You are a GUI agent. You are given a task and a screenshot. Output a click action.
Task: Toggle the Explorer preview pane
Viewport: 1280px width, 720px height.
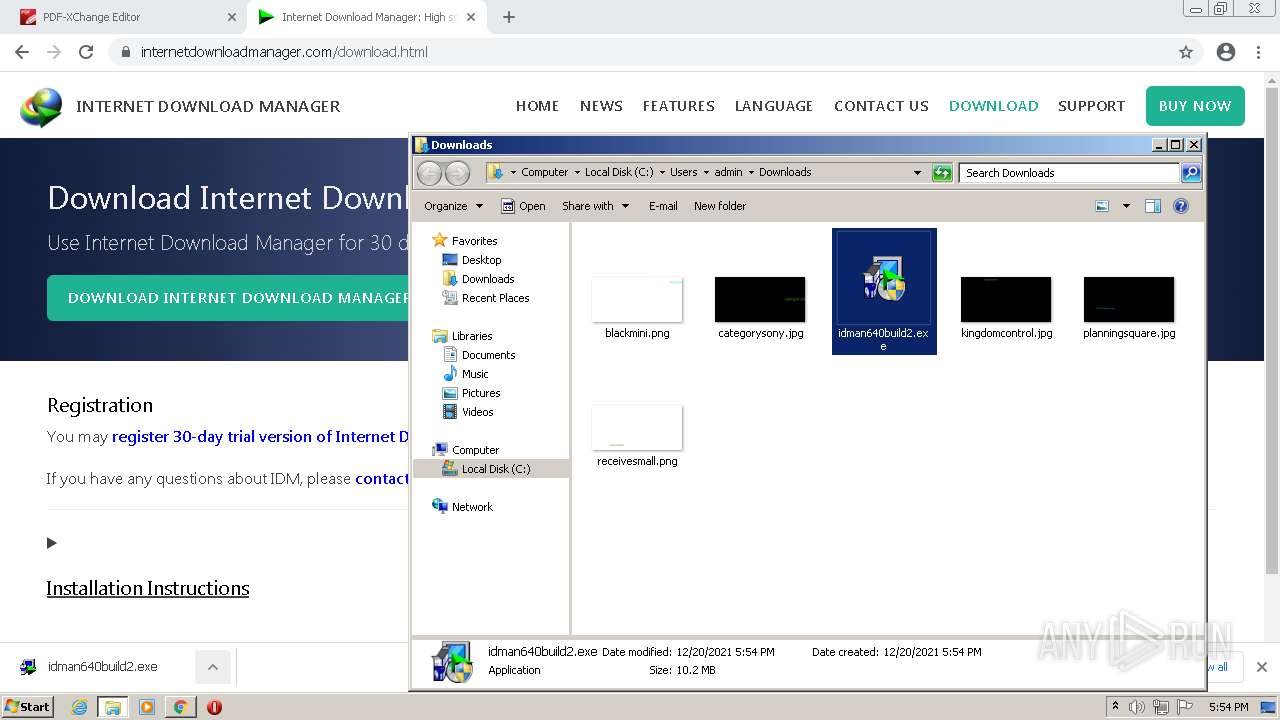click(1153, 206)
